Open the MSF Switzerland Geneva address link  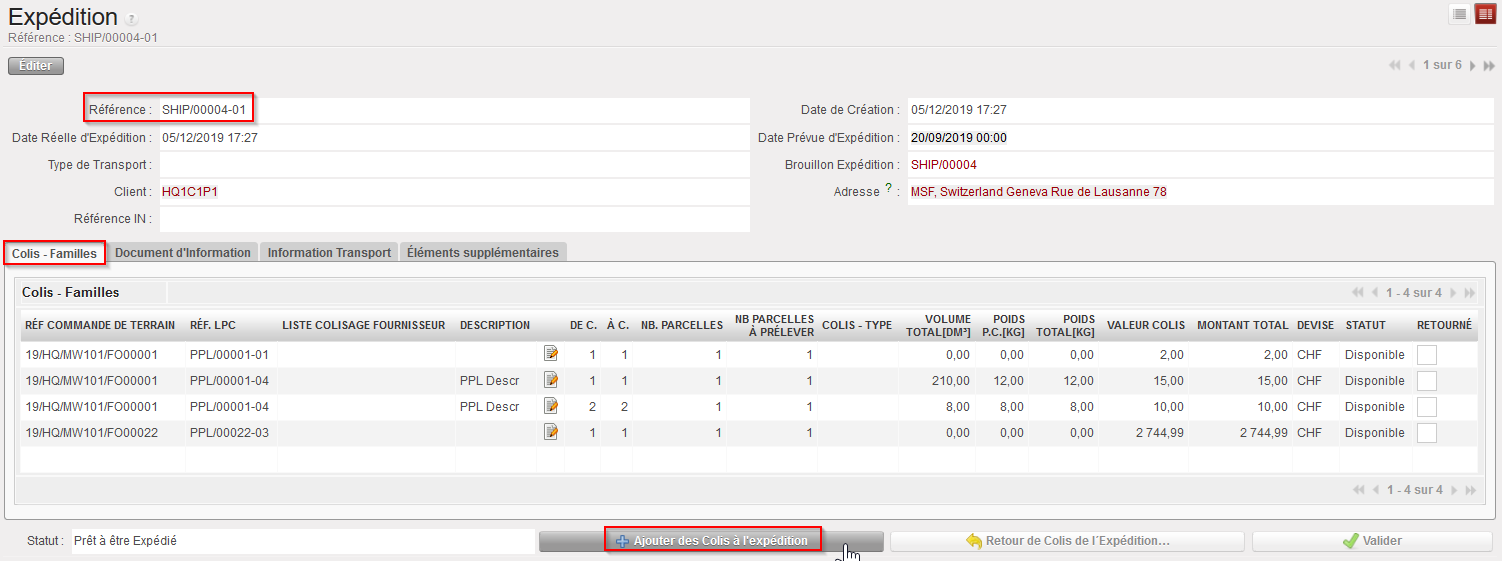pyautogui.click(x=1039, y=191)
